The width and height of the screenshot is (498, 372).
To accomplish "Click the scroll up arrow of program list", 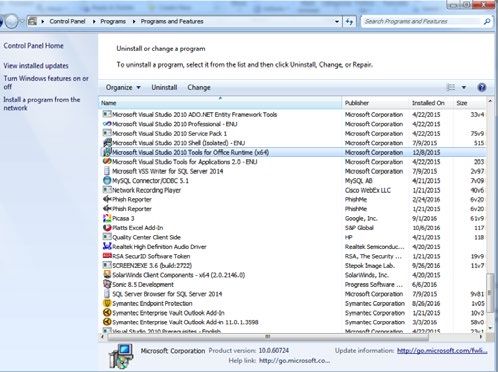I will [490, 101].
